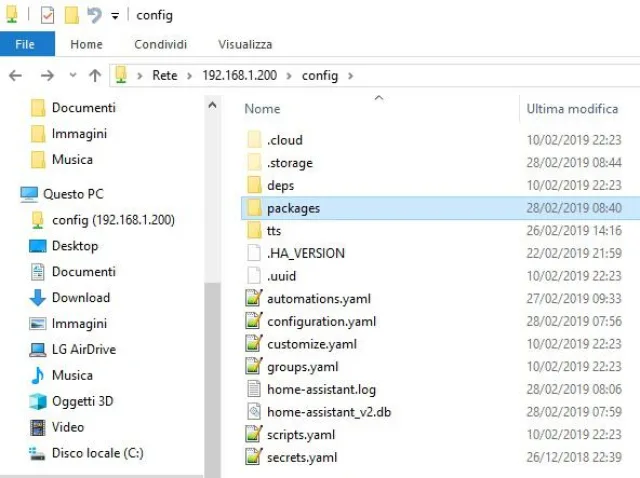Click the Back navigation arrow
This screenshot has width=640, height=478.
coord(16,76)
